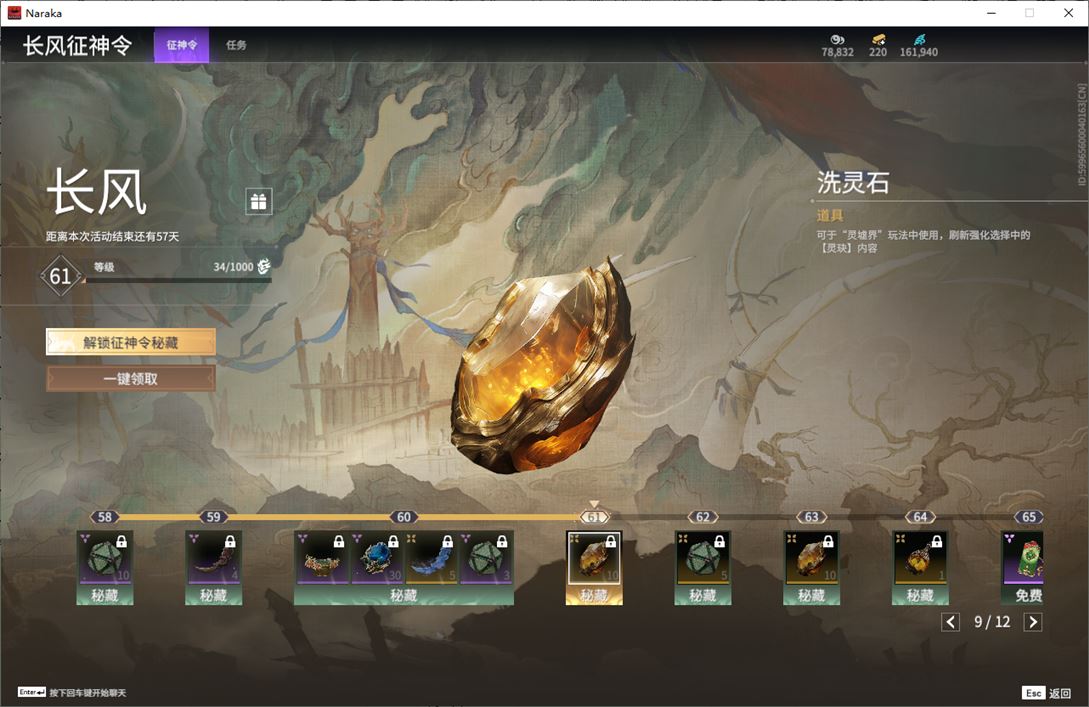Select the level 60 blue feather reward x5
This screenshot has width=1089, height=707.
[x=431, y=558]
